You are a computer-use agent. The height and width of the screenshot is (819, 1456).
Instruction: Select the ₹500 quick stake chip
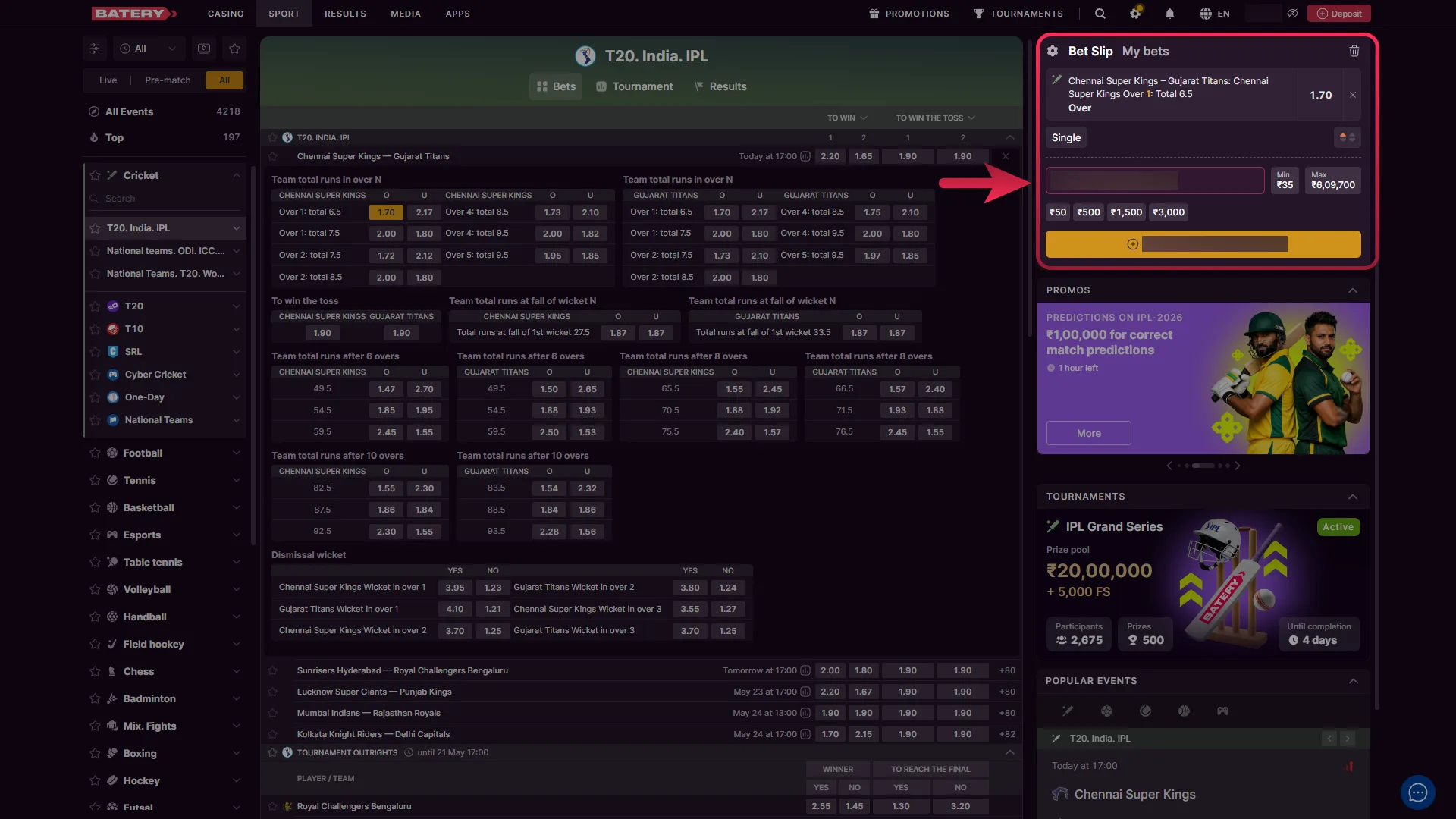(x=1088, y=212)
